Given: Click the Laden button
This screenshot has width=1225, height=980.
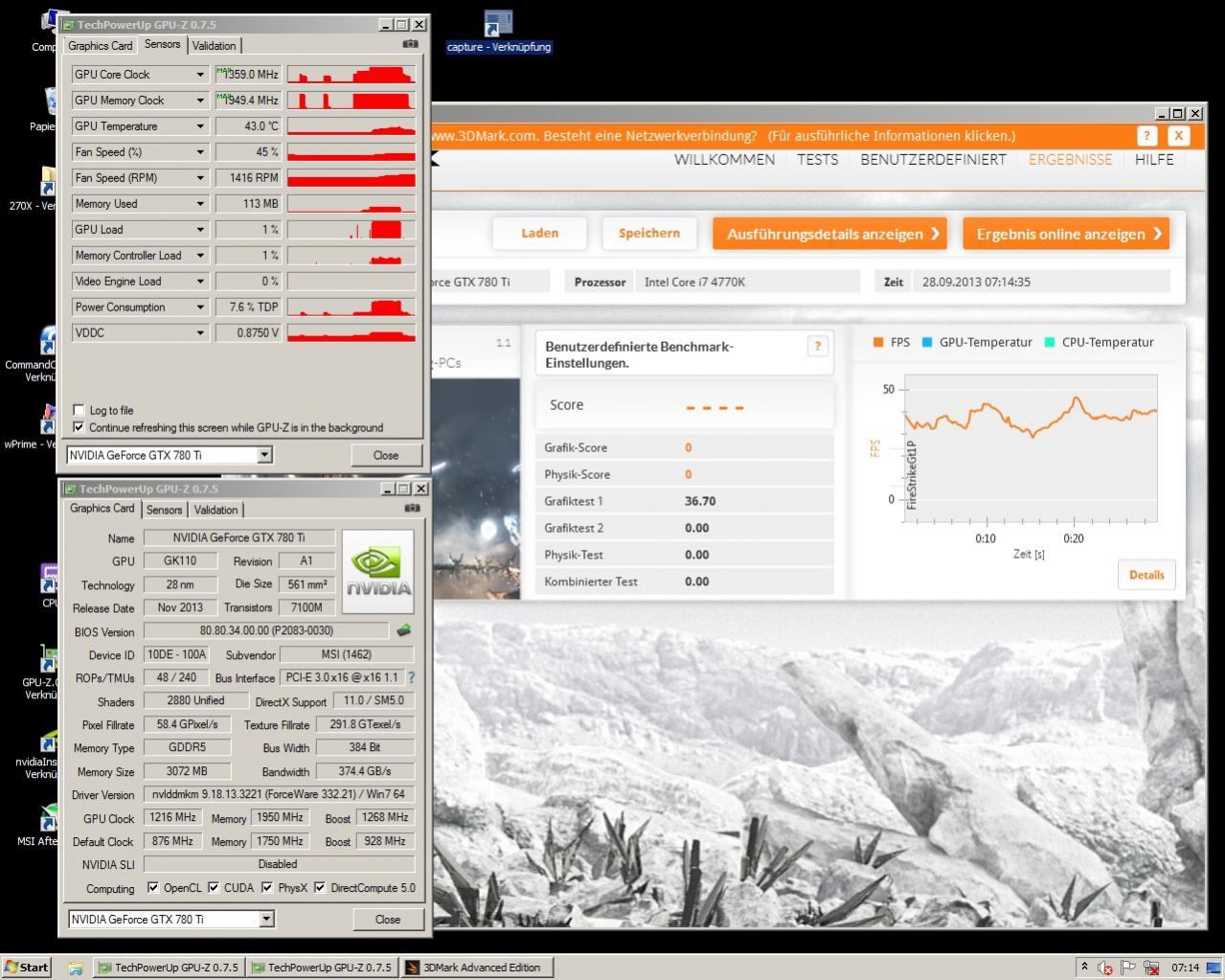Looking at the screenshot, I should tap(539, 233).
